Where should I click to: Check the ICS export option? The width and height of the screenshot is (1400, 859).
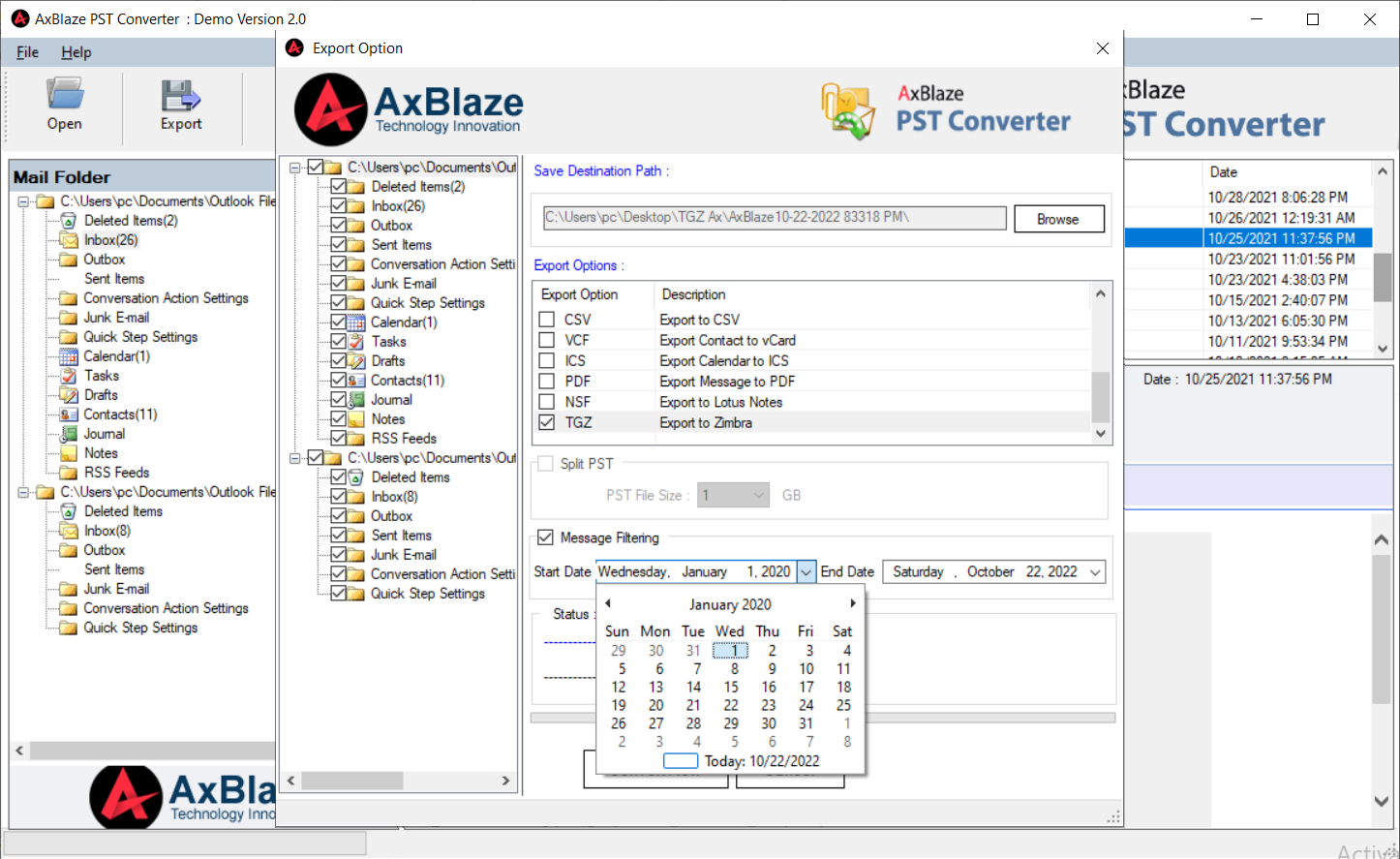click(547, 360)
